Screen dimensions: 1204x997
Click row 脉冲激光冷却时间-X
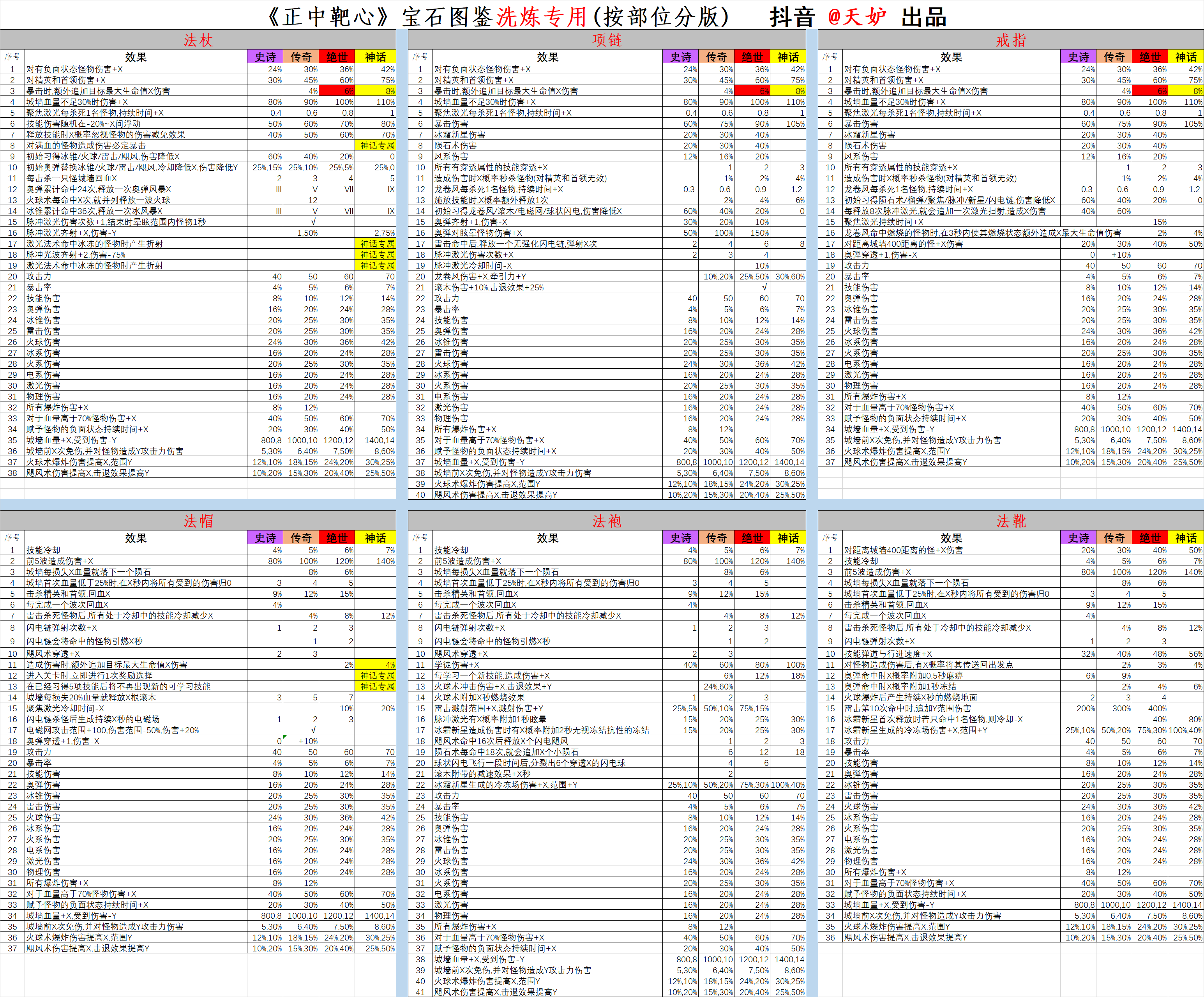coord(607,265)
